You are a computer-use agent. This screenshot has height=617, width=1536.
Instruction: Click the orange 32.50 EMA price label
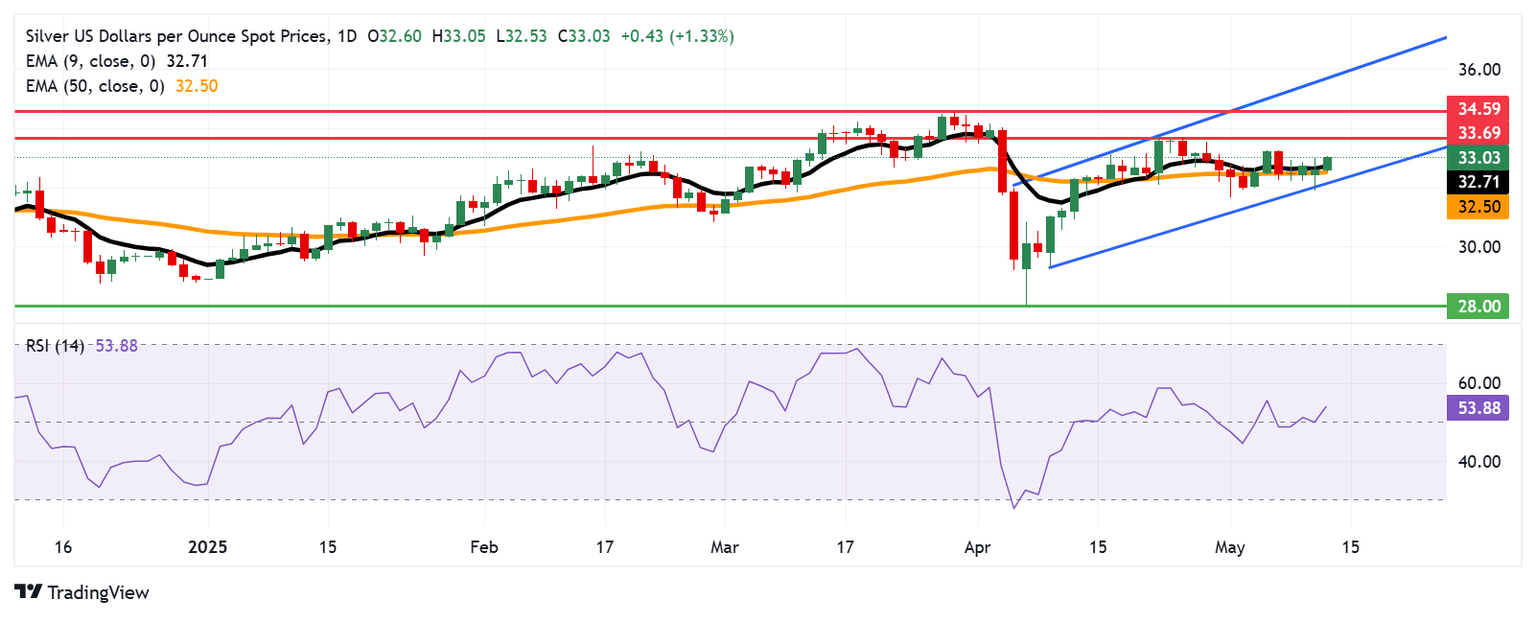[1478, 206]
